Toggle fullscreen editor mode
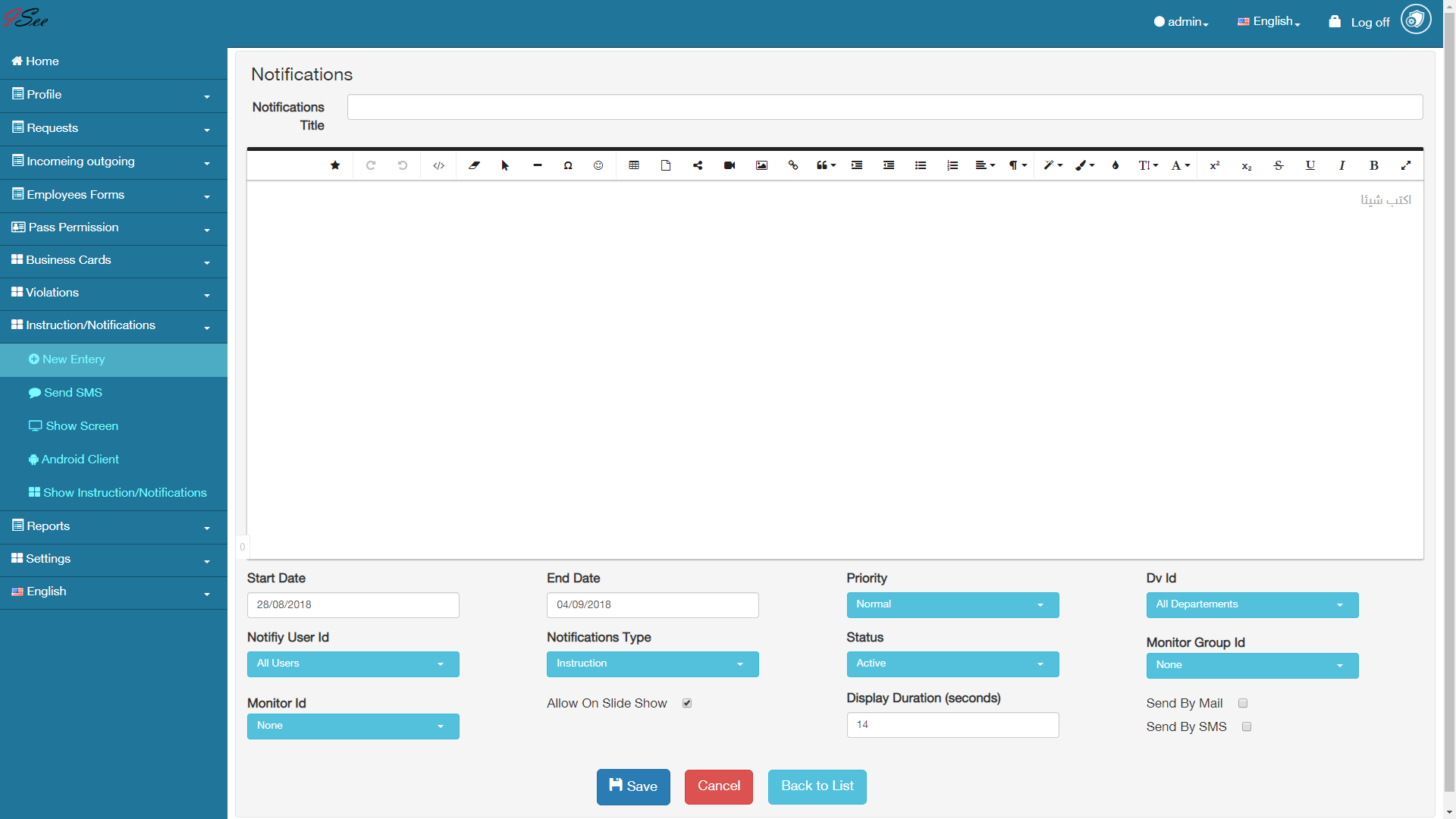Screen dimensions: 1456x819 1406,165
